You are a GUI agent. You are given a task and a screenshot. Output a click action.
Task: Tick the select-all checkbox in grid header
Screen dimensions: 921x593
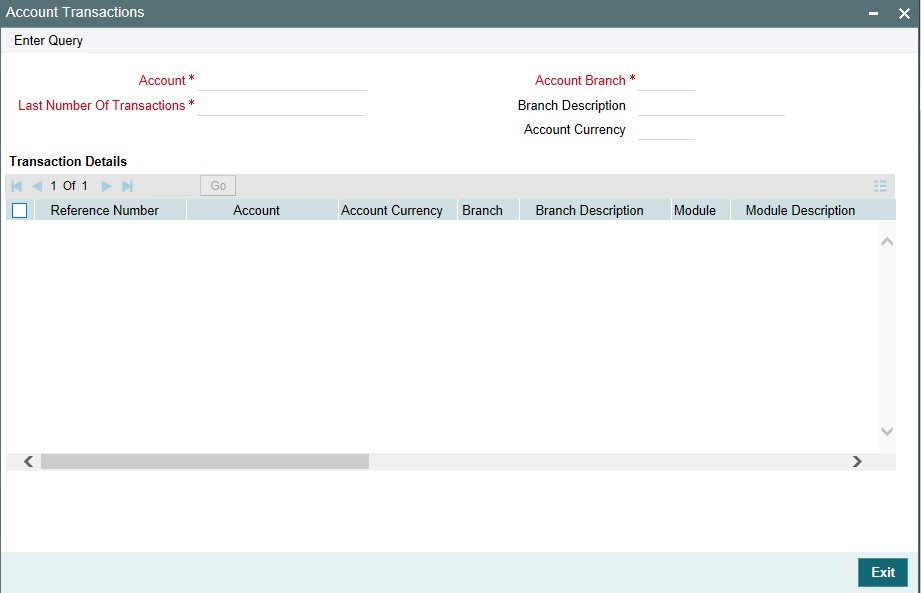click(19, 210)
